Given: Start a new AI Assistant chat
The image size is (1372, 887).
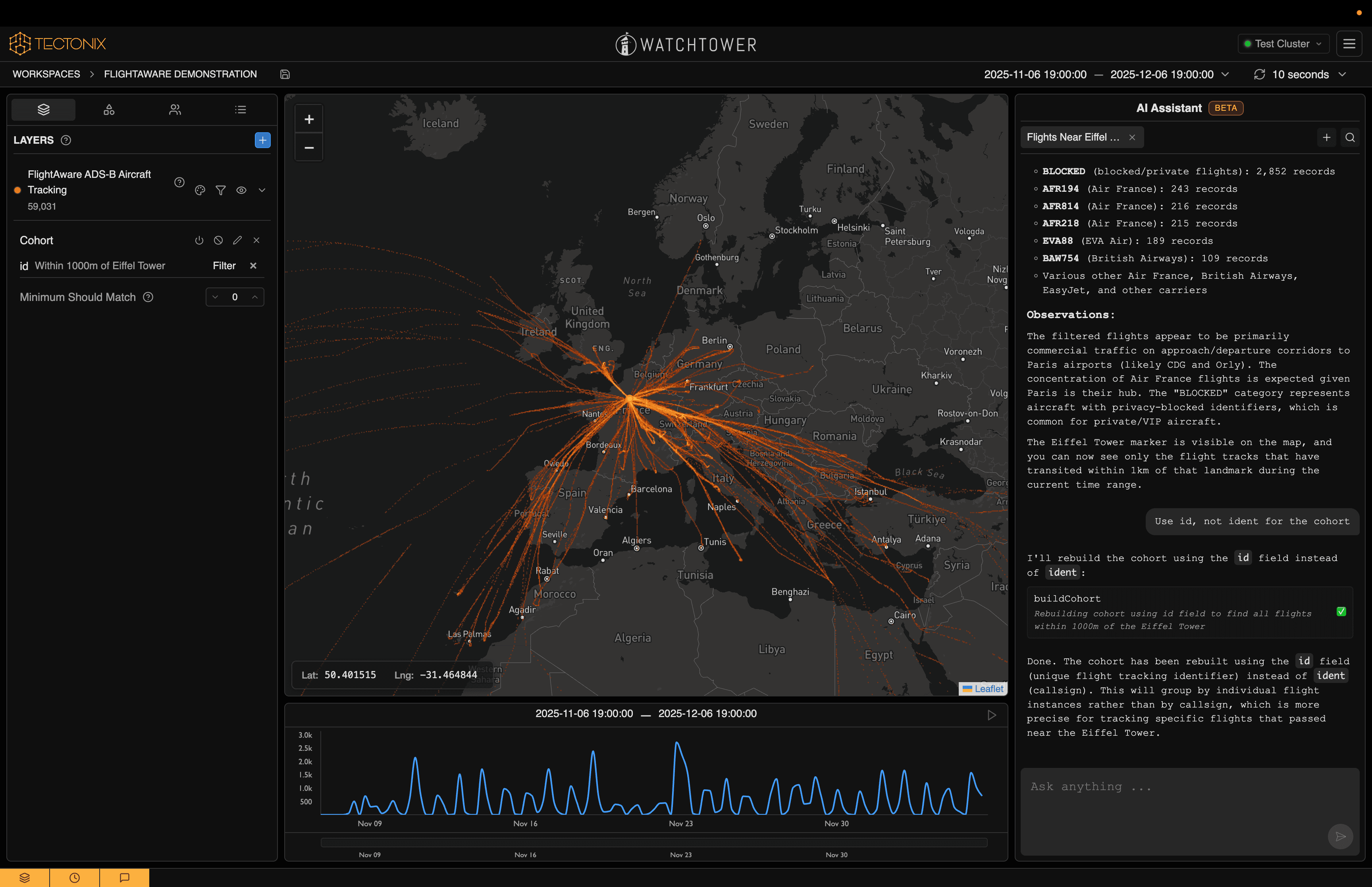Looking at the screenshot, I should click(1326, 137).
